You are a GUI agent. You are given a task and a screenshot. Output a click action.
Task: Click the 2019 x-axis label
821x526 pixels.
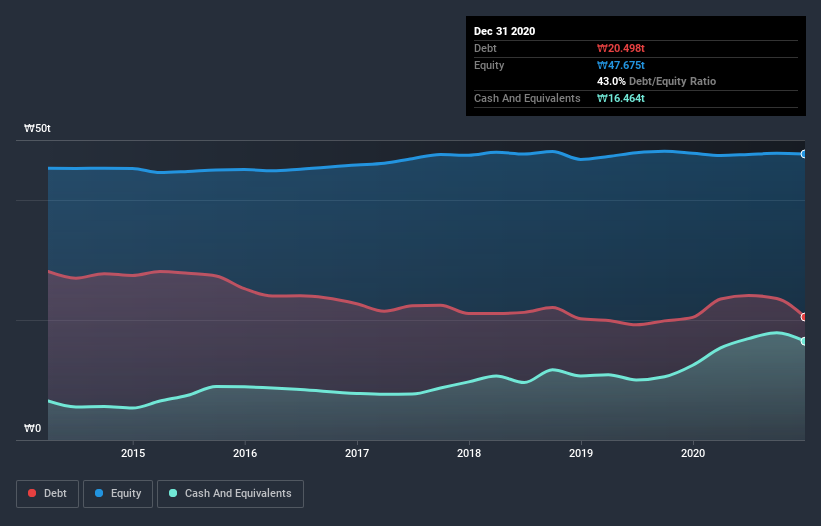click(x=581, y=453)
